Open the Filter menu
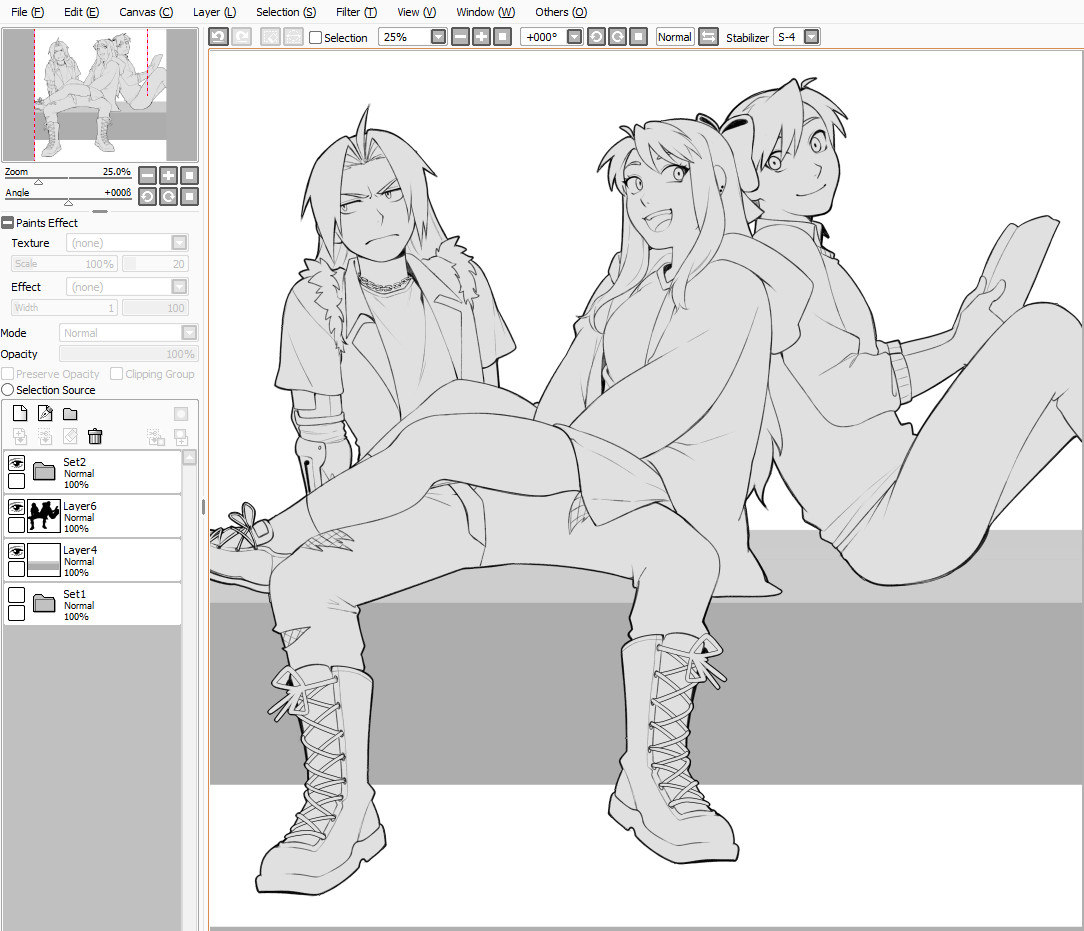1084x931 pixels. pos(357,12)
